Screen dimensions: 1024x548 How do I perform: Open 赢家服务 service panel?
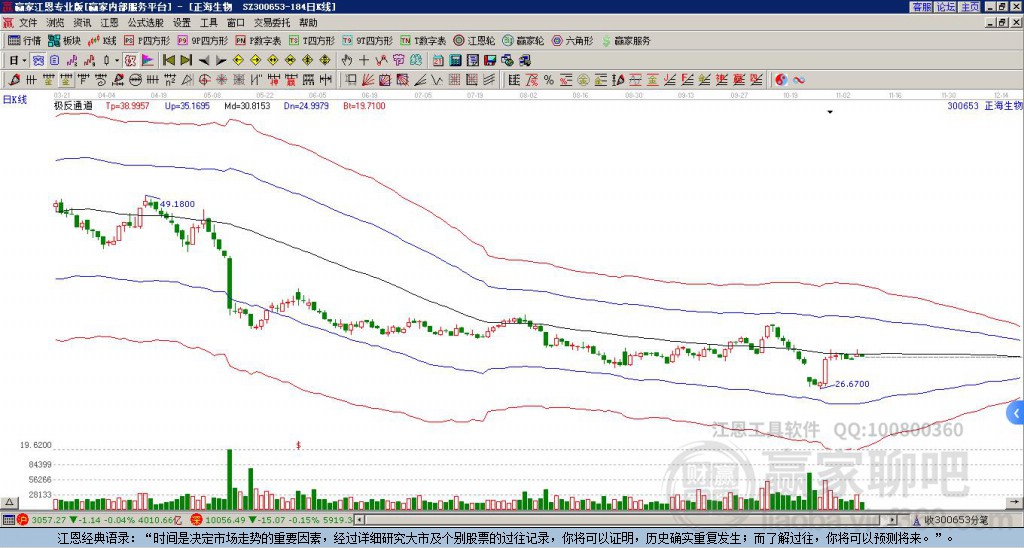pyautogui.click(x=626, y=40)
